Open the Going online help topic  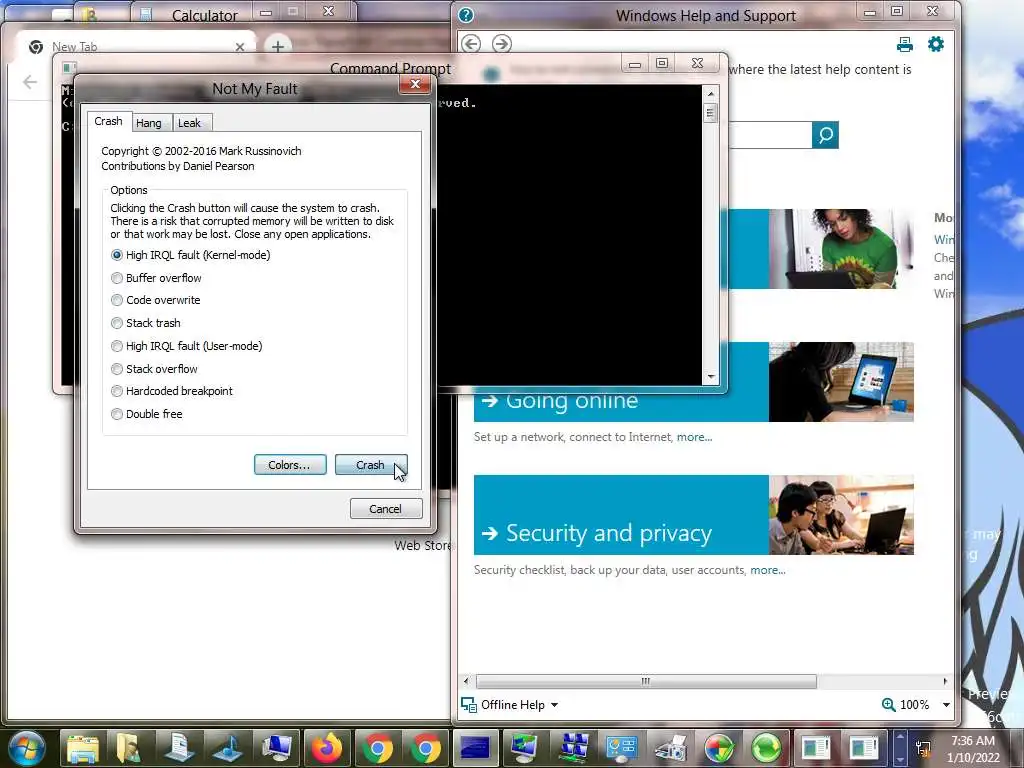[571, 400]
